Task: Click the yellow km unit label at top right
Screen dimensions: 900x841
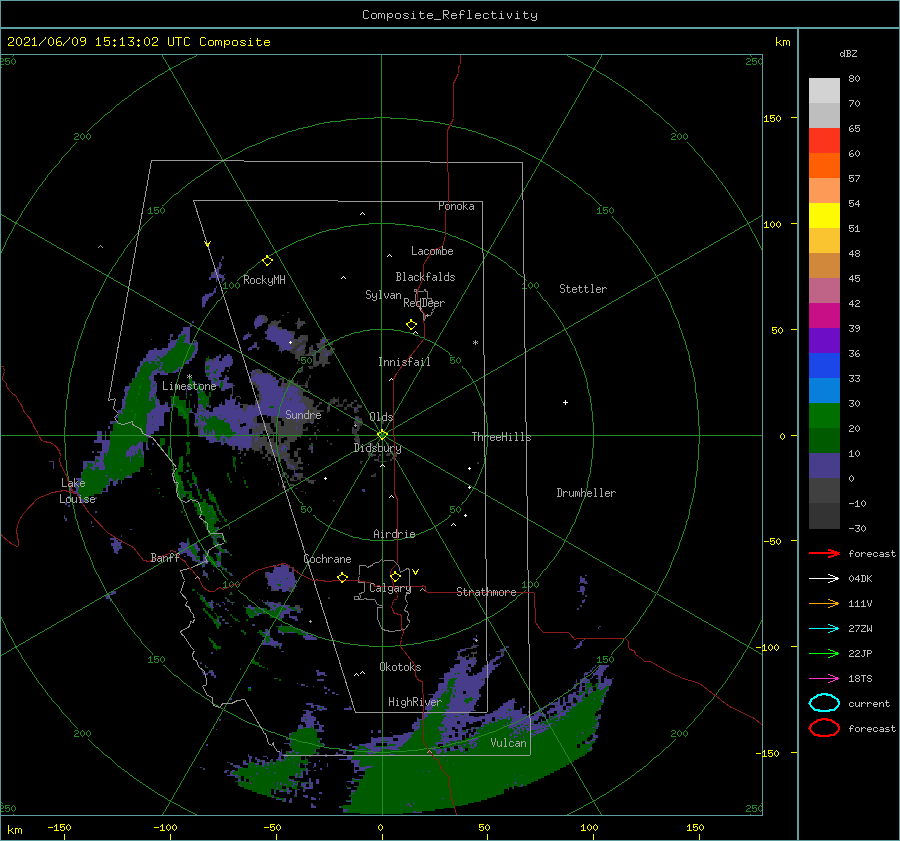Action: pyautogui.click(x=782, y=42)
